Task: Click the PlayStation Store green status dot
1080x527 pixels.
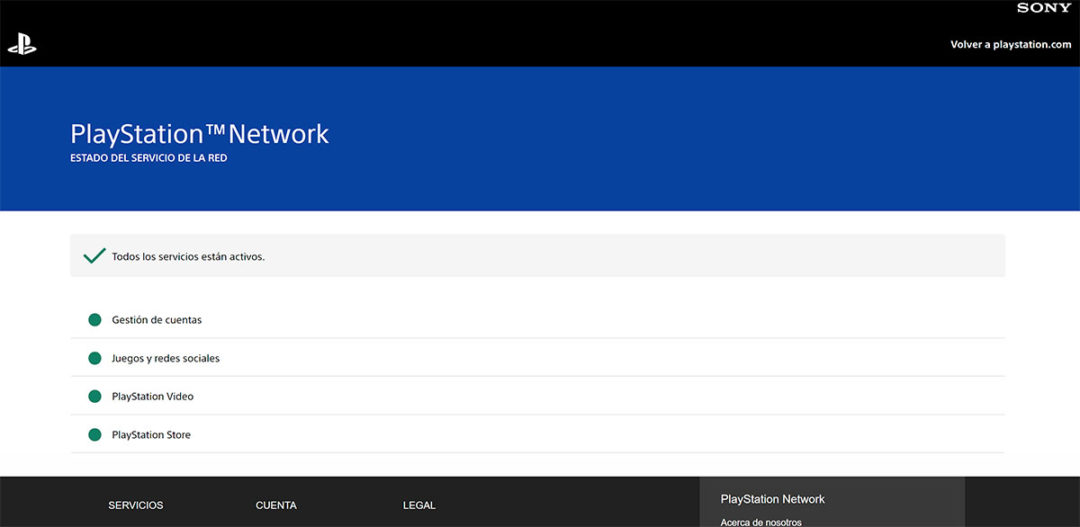Action: (95, 435)
